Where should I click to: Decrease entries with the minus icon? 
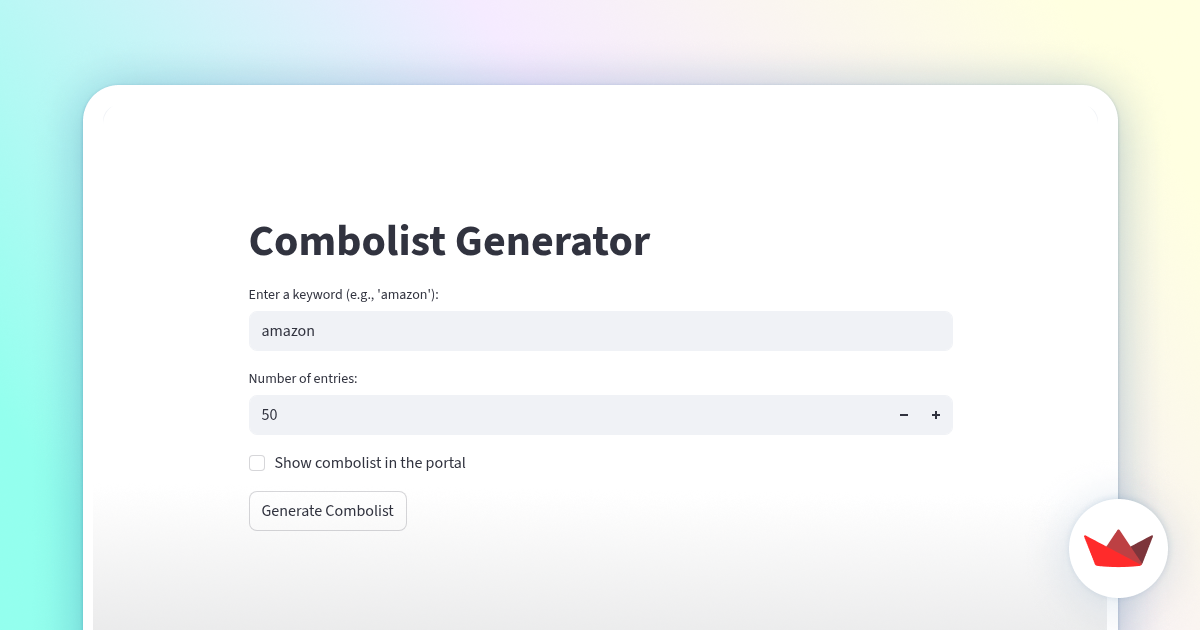point(904,415)
